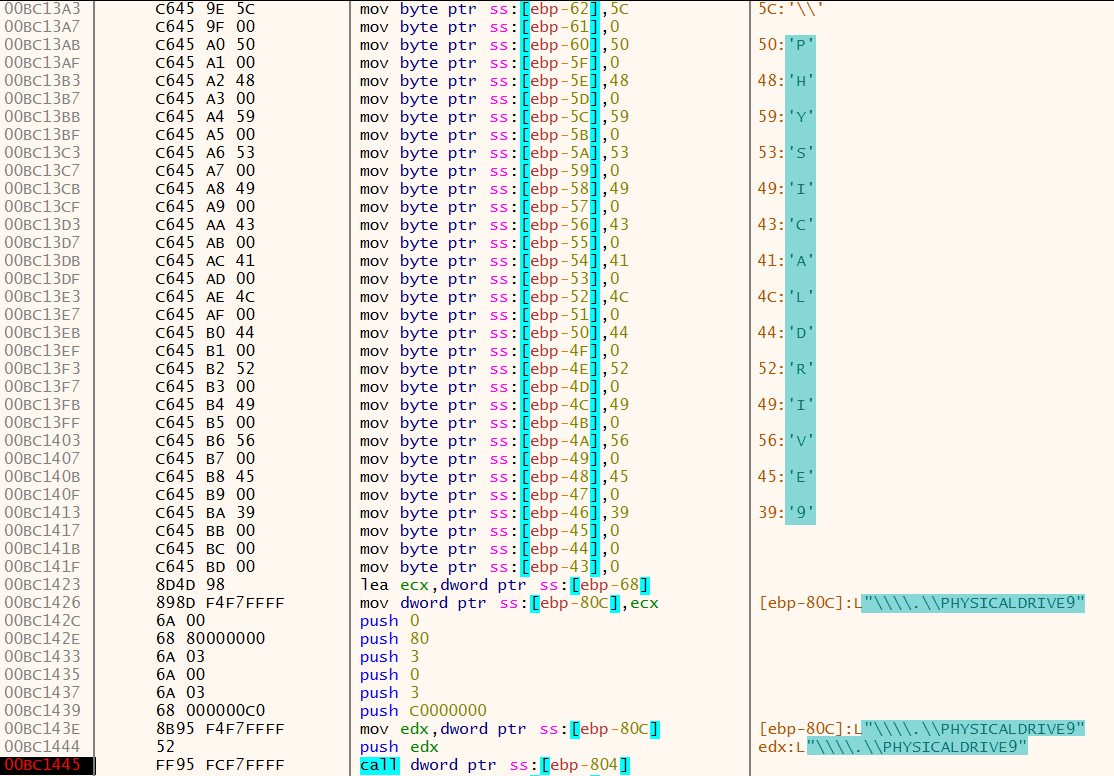
Task: Click mov byte ptr ss:[ebp-5E],48 instruction
Action: point(494,81)
